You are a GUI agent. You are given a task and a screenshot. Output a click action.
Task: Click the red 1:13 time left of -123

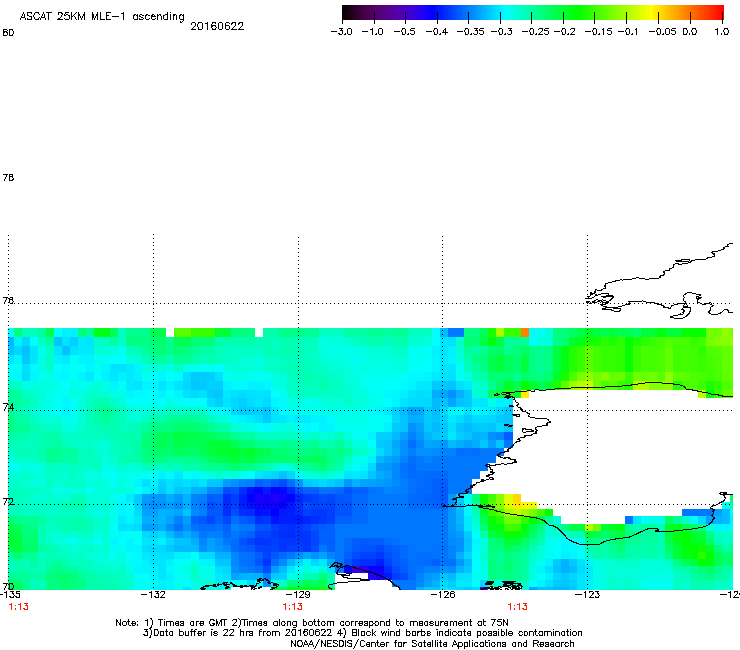pos(517,607)
